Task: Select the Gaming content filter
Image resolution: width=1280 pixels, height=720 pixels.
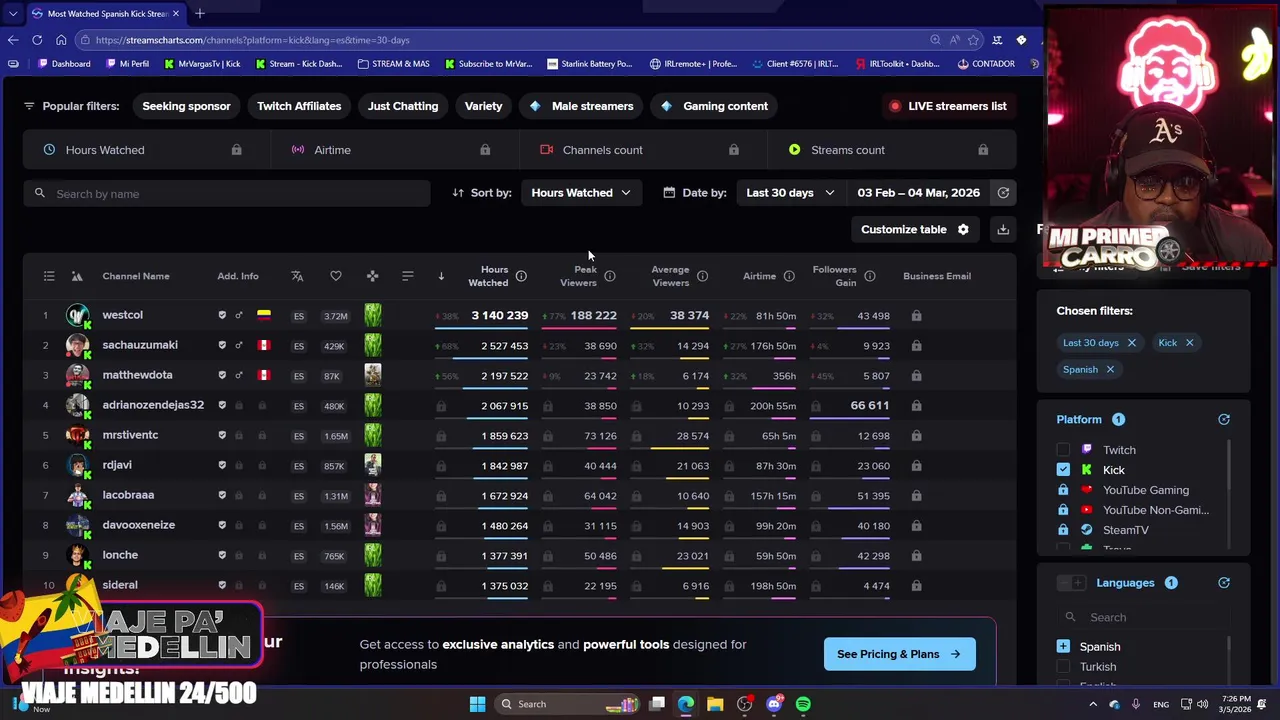Action: pyautogui.click(x=715, y=106)
